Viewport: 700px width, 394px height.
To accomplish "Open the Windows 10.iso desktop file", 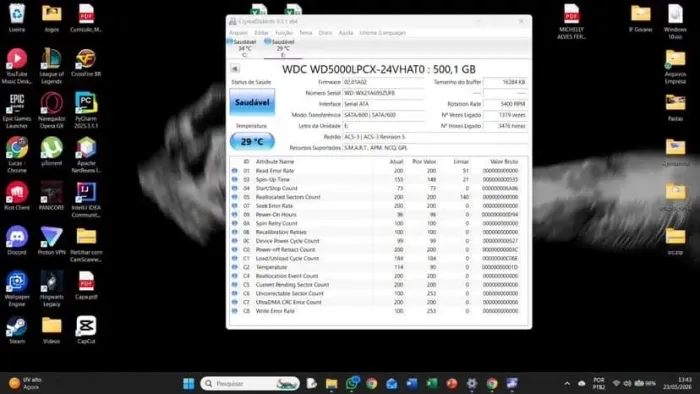I will pyautogui.click(x=675, y=21).
